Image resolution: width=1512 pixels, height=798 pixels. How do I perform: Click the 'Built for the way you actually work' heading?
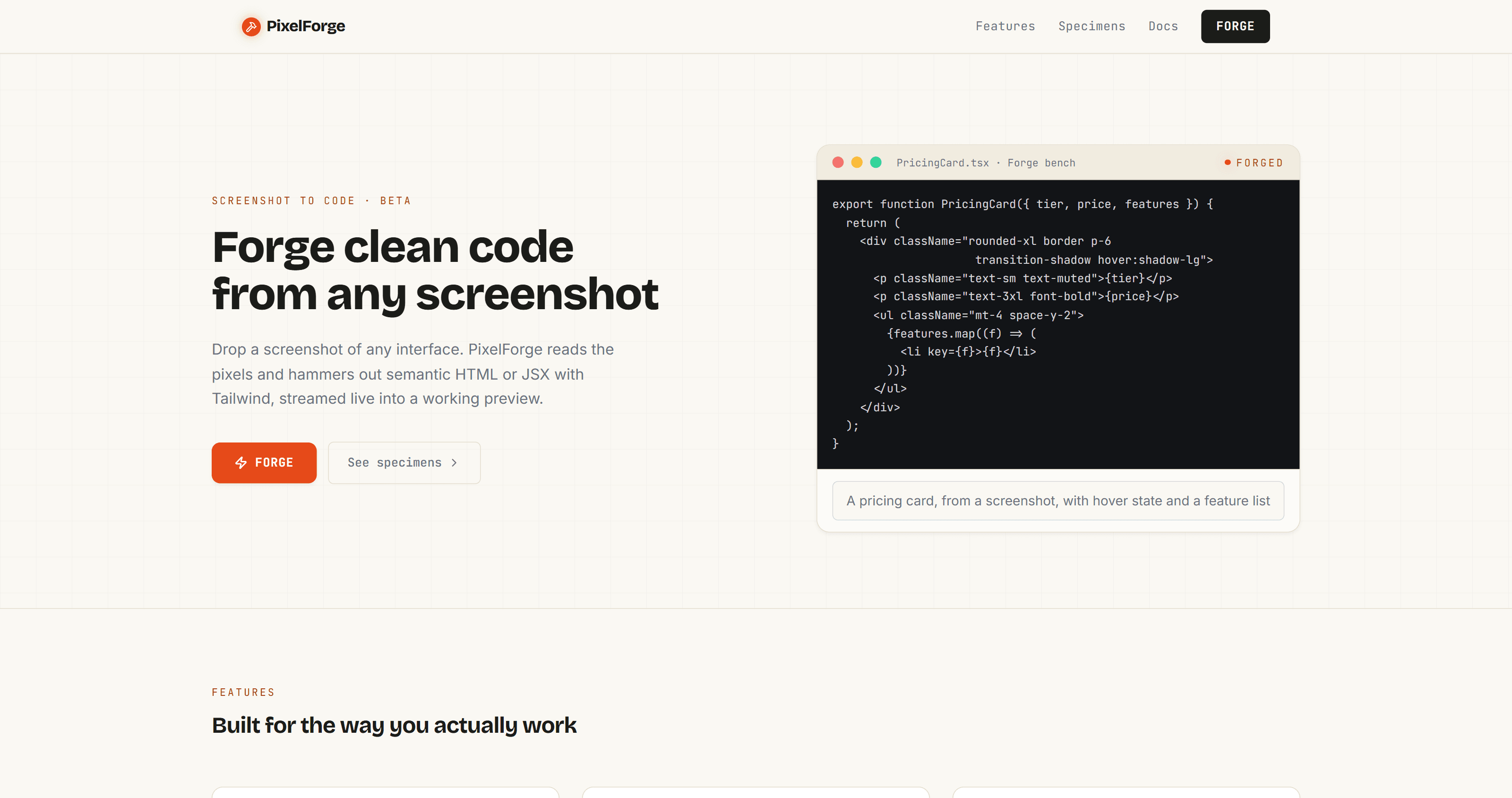(x=394, y=725)
